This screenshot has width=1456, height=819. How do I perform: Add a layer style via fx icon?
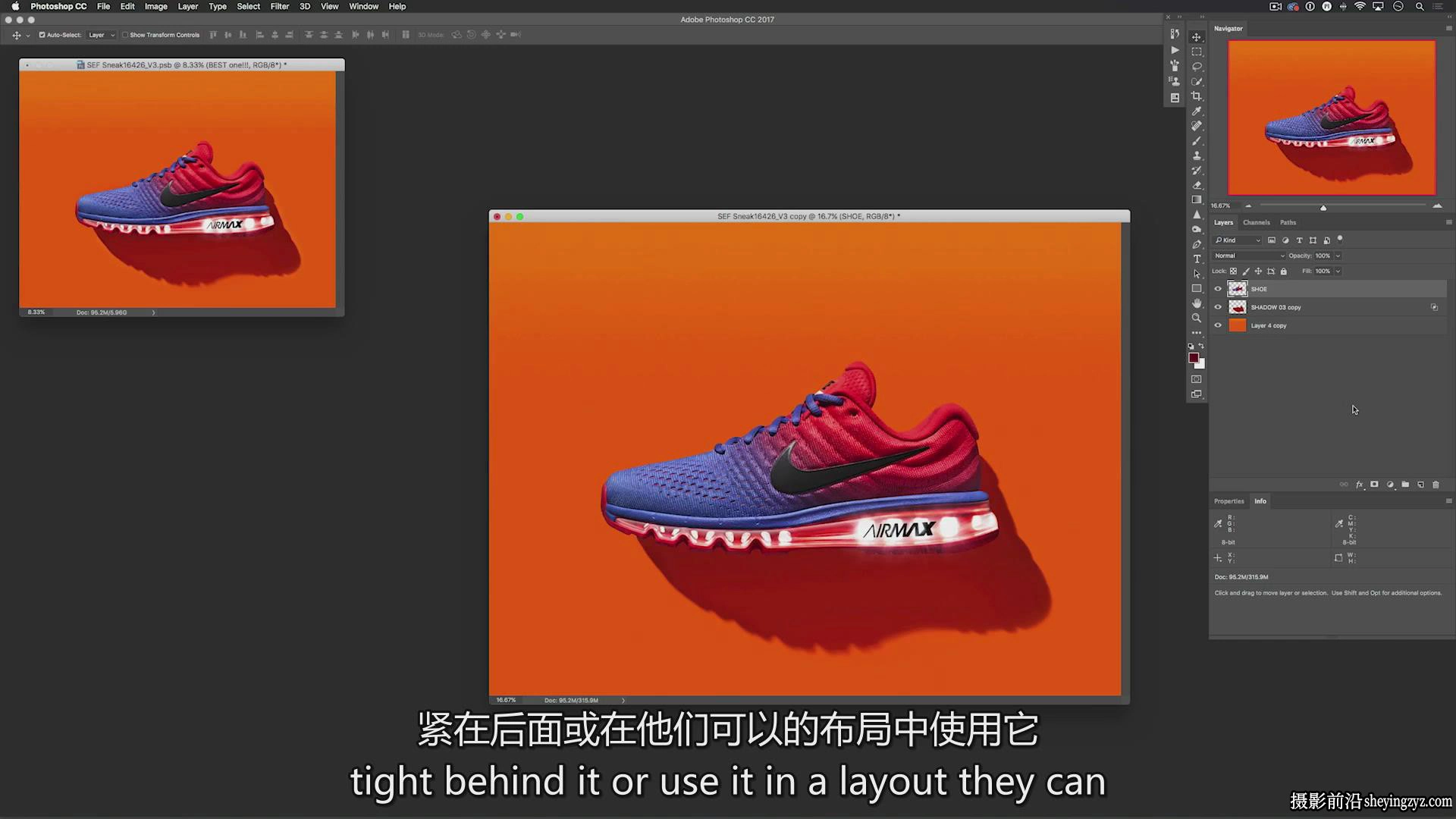(1359, 485)
